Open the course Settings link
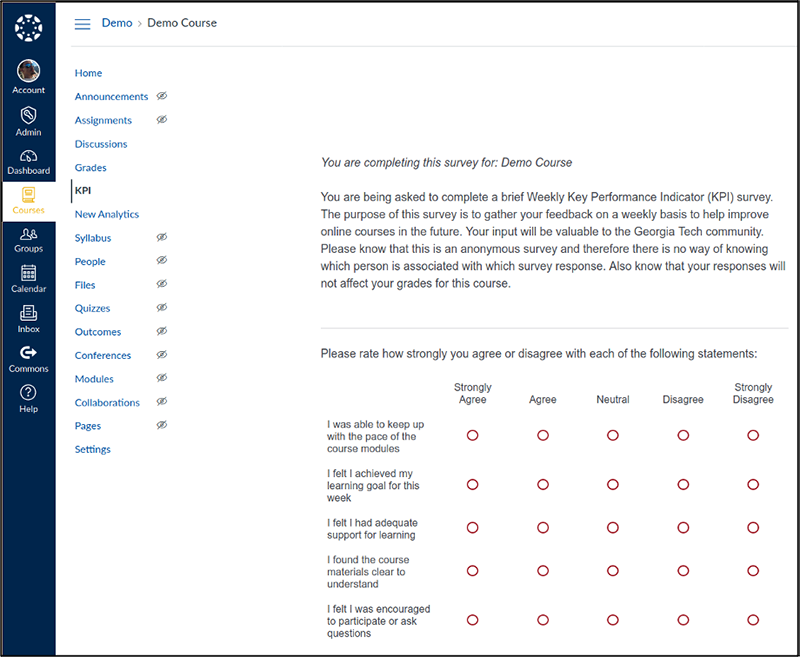Image resolution: width=800 pixels, height=657 pixels. (92, 449)
